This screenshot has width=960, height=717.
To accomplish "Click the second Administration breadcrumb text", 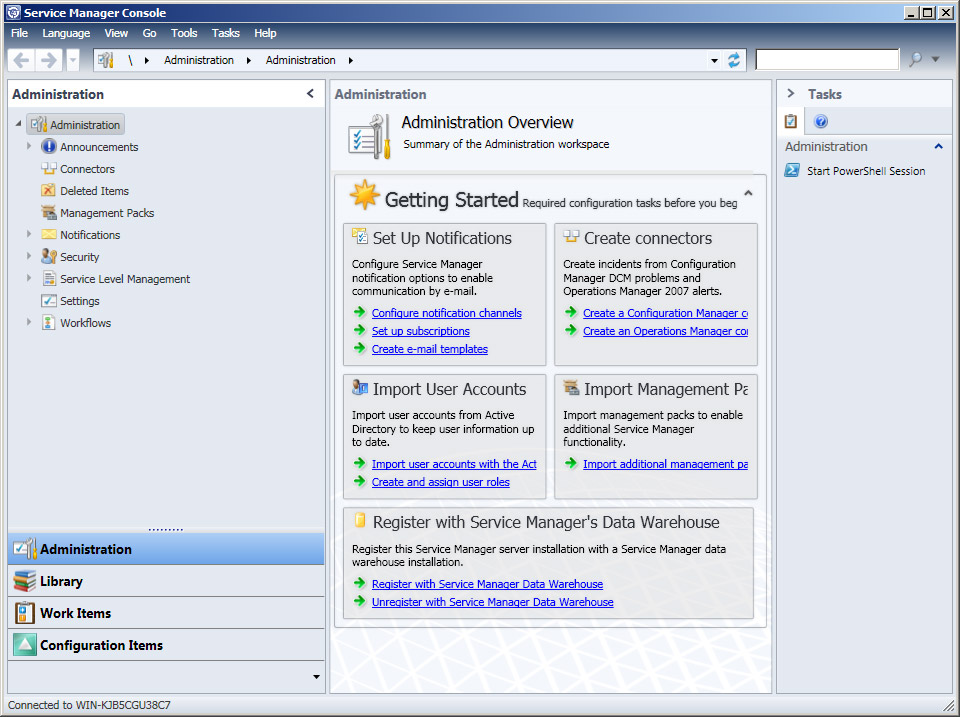I will 301,60.
